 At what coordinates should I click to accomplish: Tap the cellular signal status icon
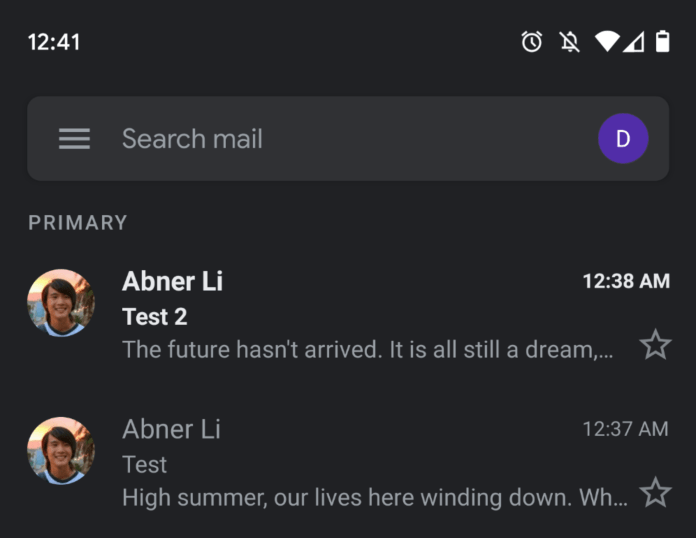click(x=633, y=43)
